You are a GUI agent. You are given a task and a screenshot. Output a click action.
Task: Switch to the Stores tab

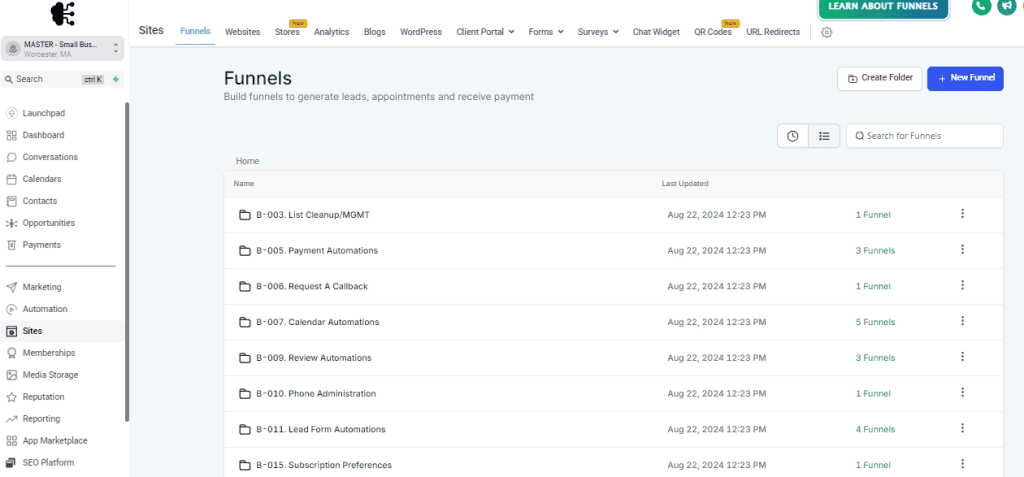(287, 32)
